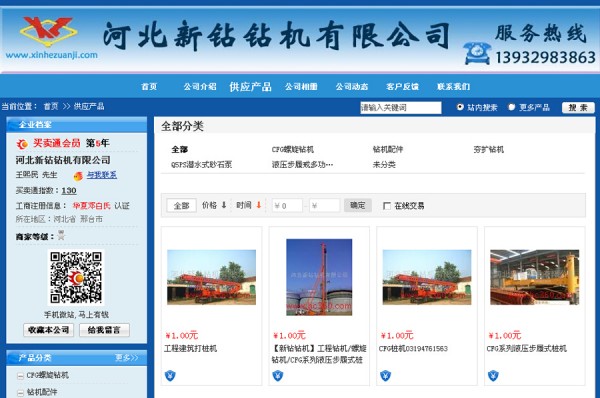The width and height of the screenshot is (600, 398).
Task: Click 确定 price filter button
Action: click(357, 205)
